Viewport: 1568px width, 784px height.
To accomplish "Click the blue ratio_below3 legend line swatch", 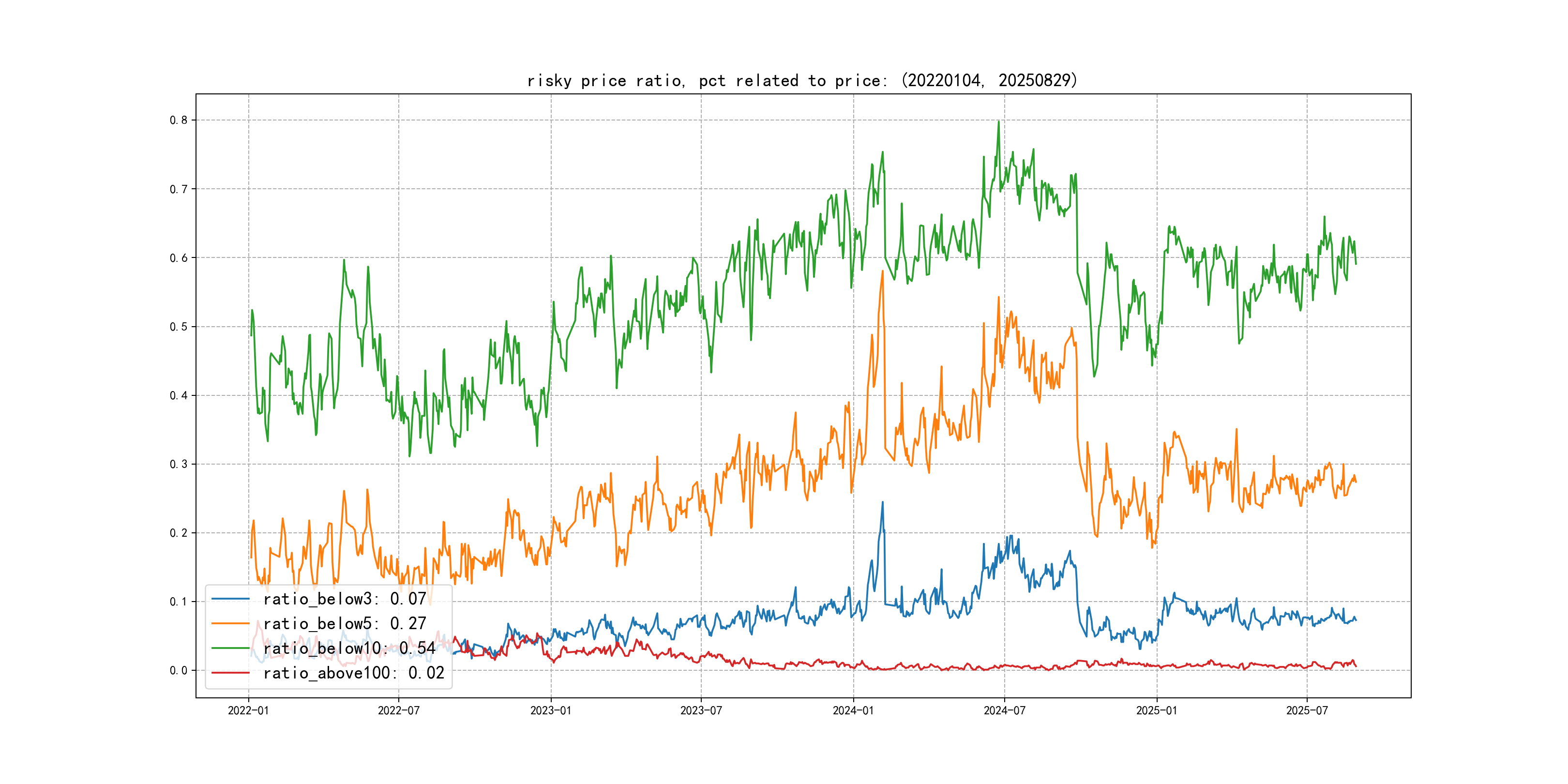I will pos(230,599).
